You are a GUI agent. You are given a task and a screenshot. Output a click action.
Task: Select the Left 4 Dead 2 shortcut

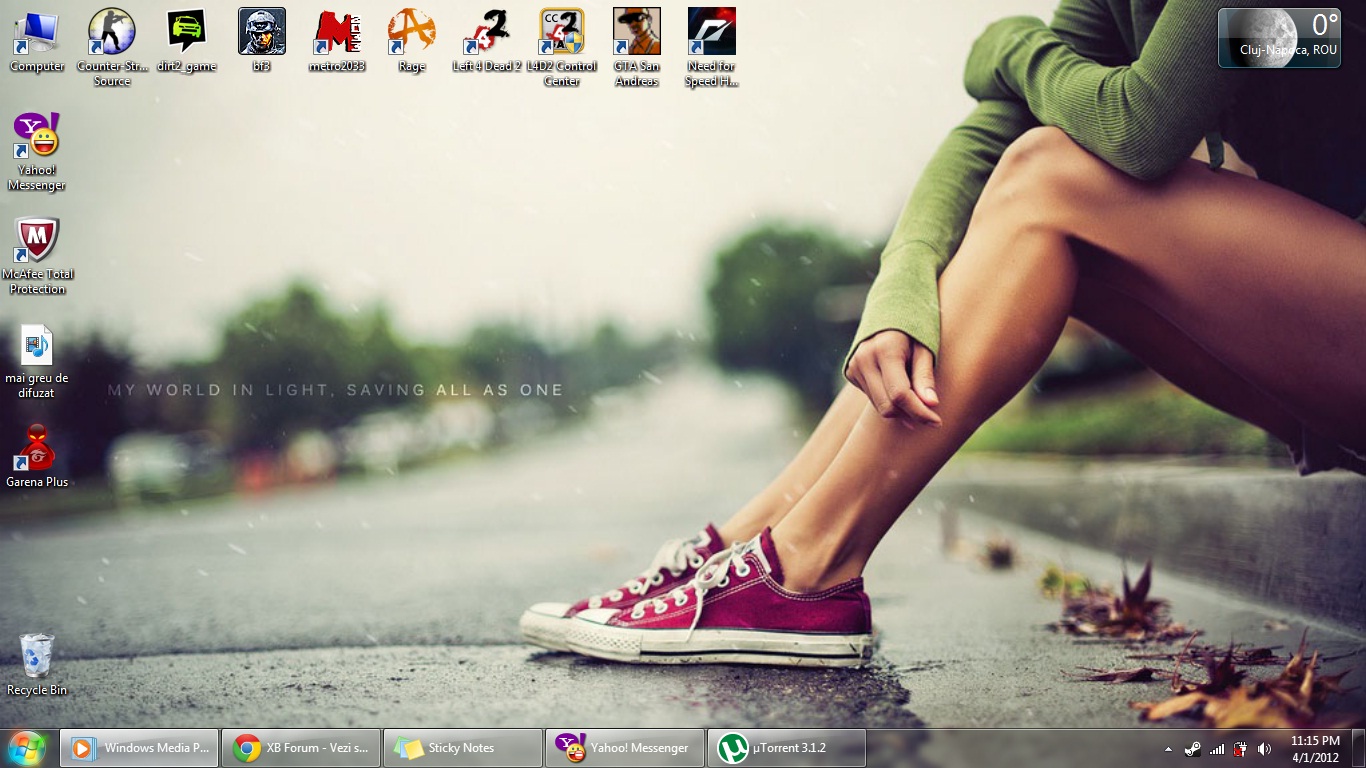[x=487, y=33]
